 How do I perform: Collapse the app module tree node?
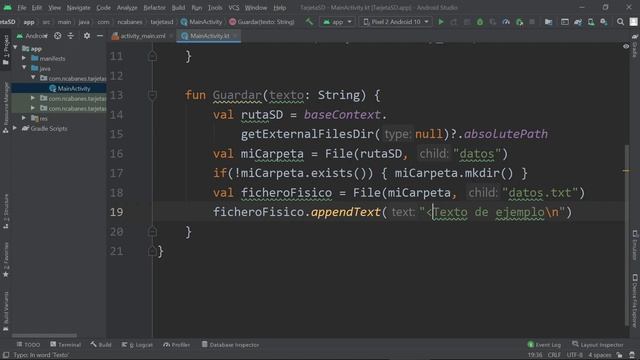click(16, 48)
